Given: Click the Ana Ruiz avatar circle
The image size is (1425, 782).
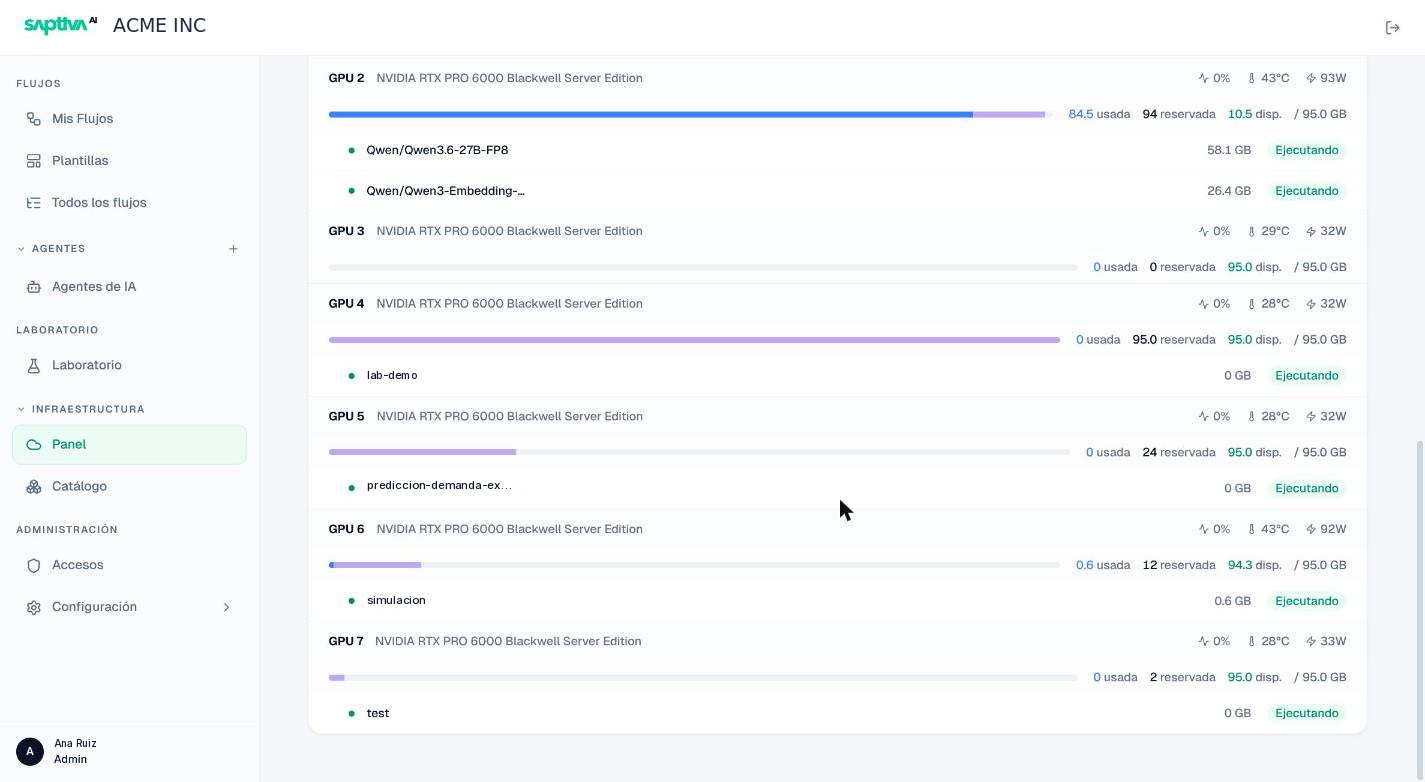Looking at the screenshot, I should point(30,752).
